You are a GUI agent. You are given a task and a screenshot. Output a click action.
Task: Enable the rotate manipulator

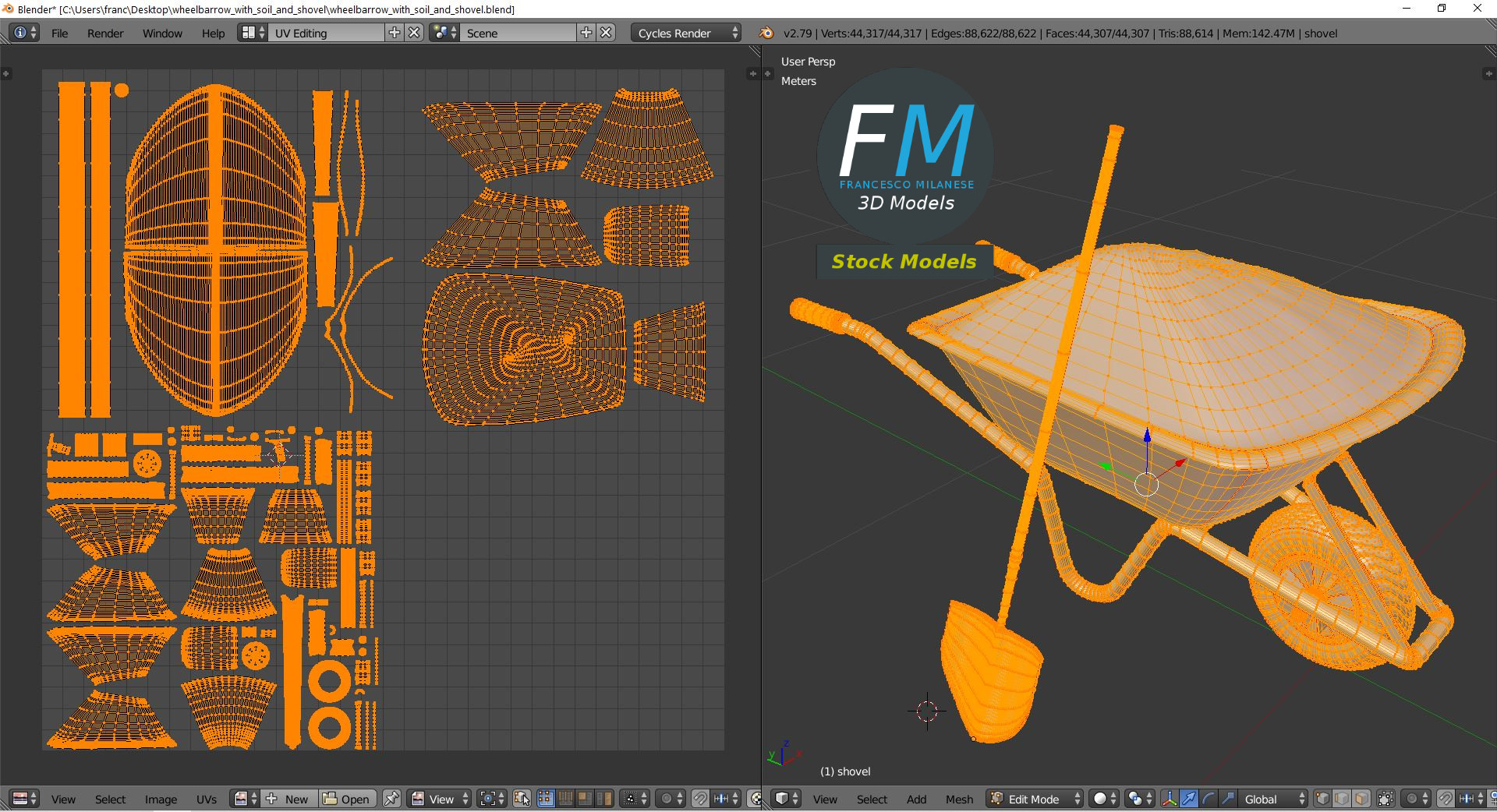[x=1209, y=799]
